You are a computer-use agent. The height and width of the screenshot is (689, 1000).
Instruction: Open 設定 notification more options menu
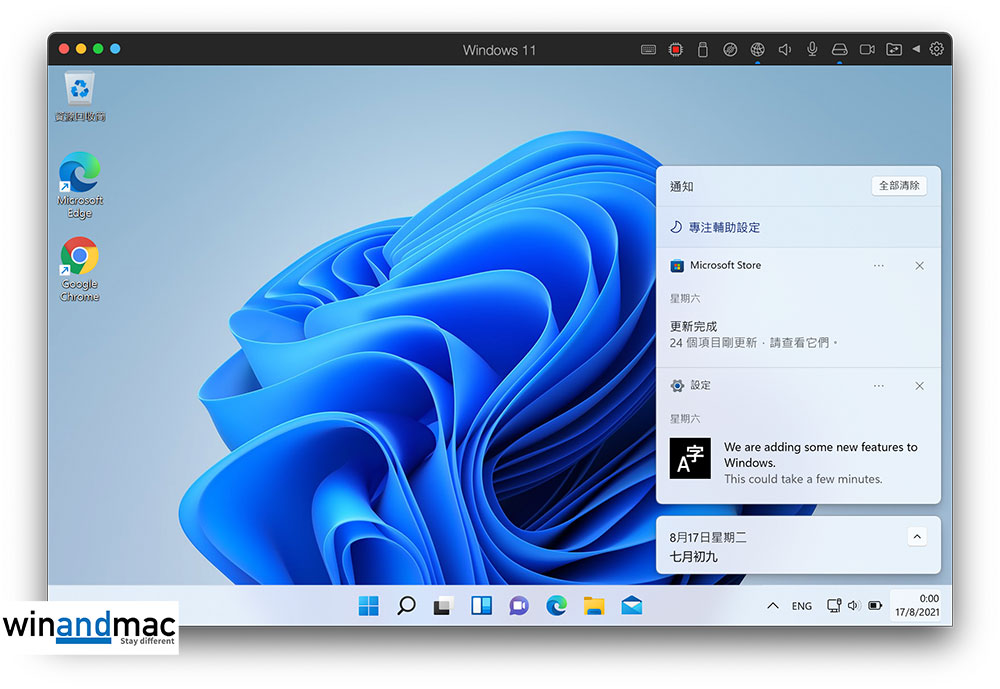[x=879, y=386]
